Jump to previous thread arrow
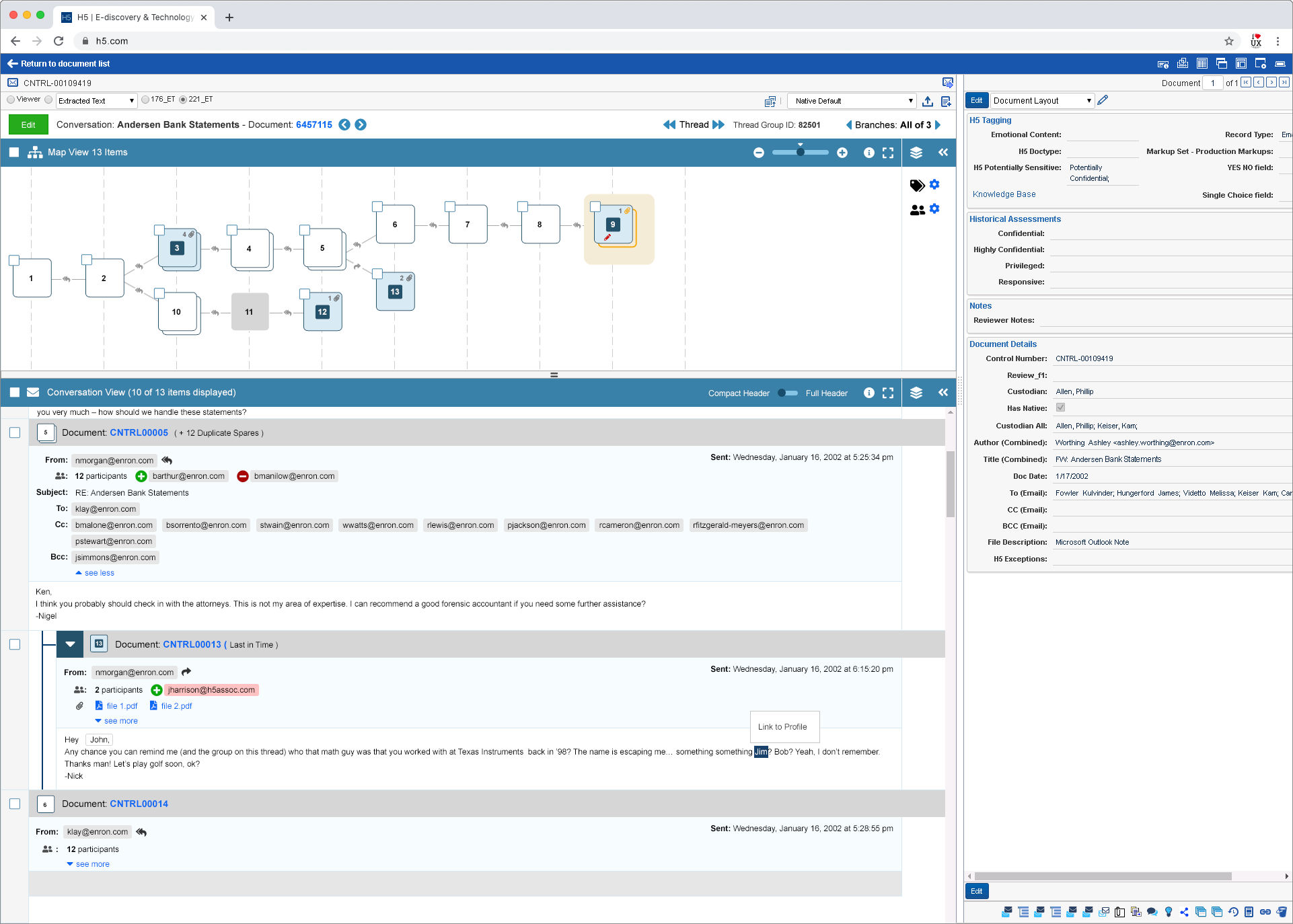This screenshot has height=924, width=1293. point(669,124)
